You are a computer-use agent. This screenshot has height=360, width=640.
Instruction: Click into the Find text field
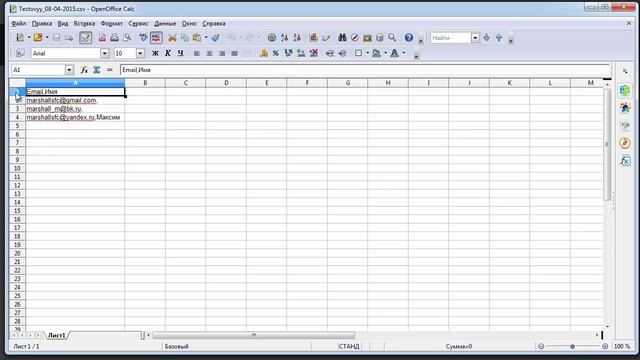pos(451,38)
